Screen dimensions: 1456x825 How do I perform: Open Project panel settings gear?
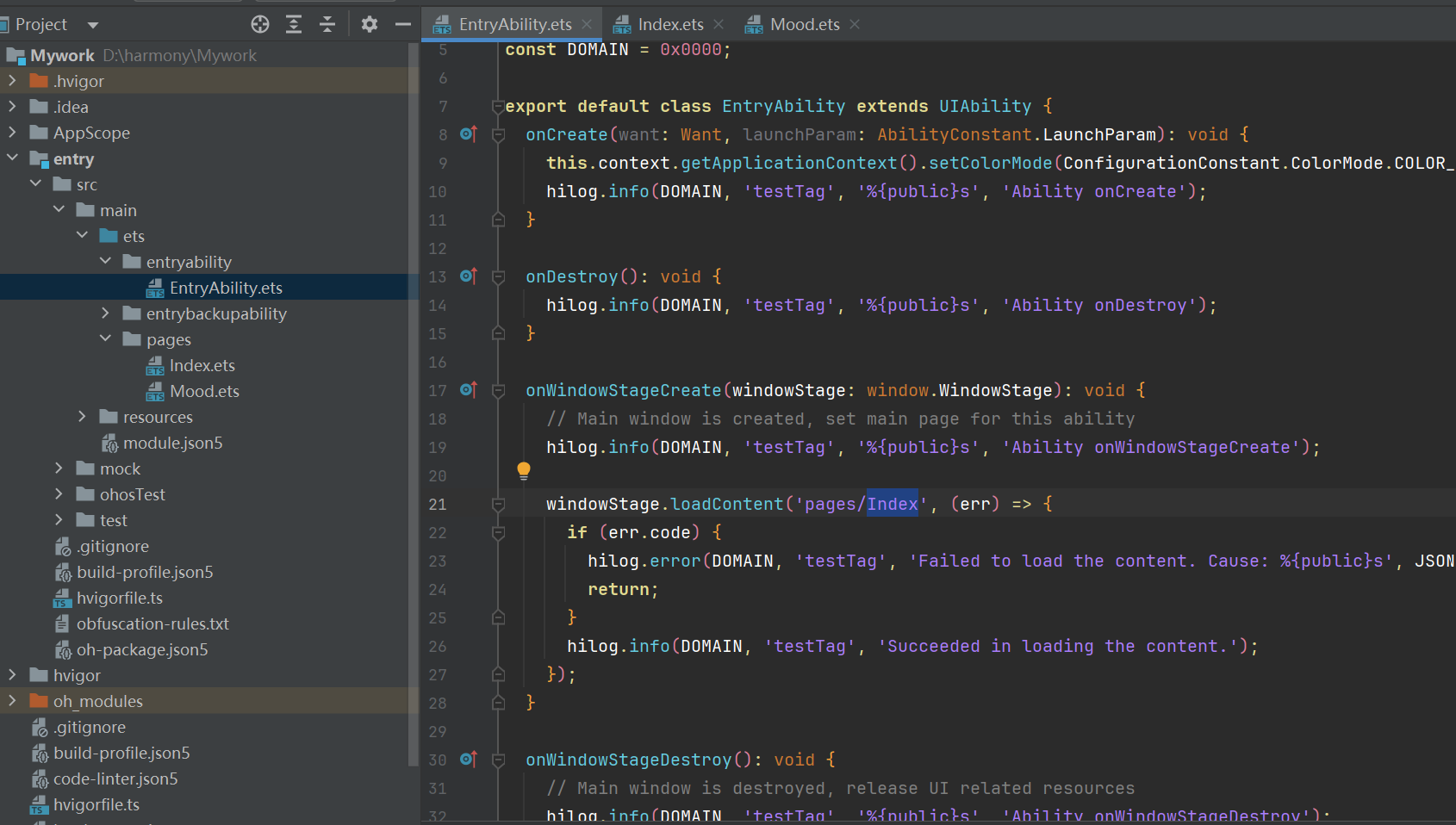[370, 24]
